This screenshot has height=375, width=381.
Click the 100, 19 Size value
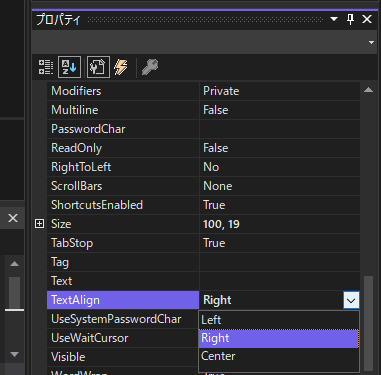[280, 224]
